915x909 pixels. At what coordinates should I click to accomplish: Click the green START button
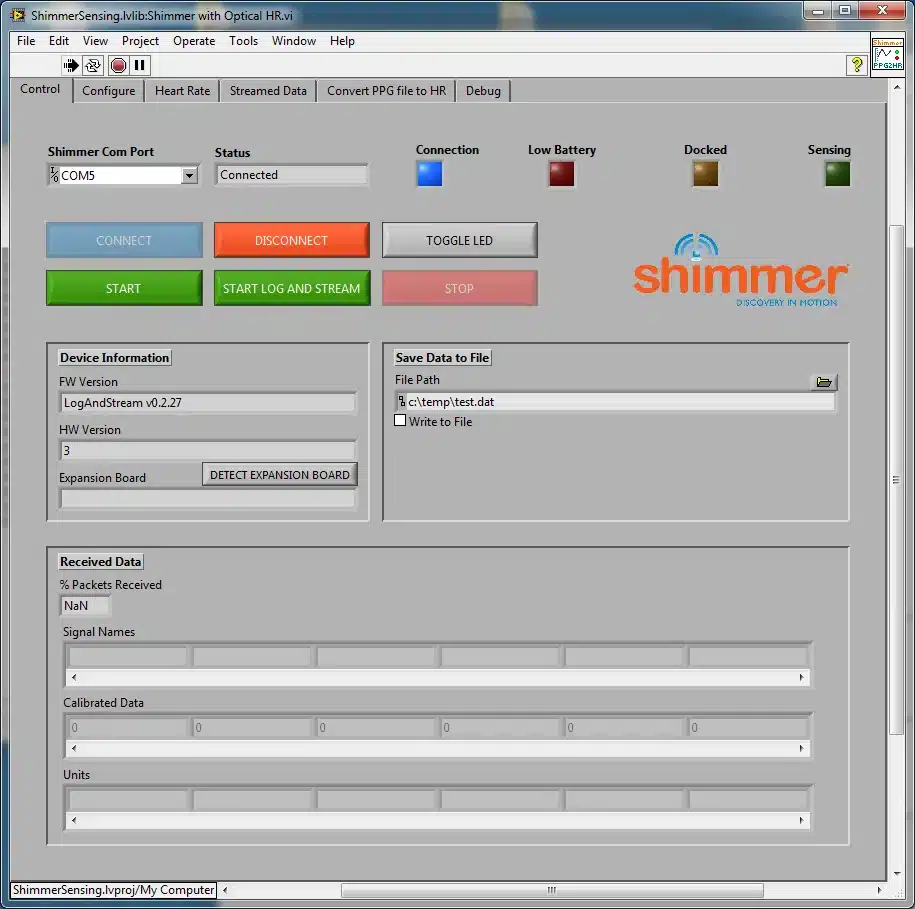click(124, 288)
